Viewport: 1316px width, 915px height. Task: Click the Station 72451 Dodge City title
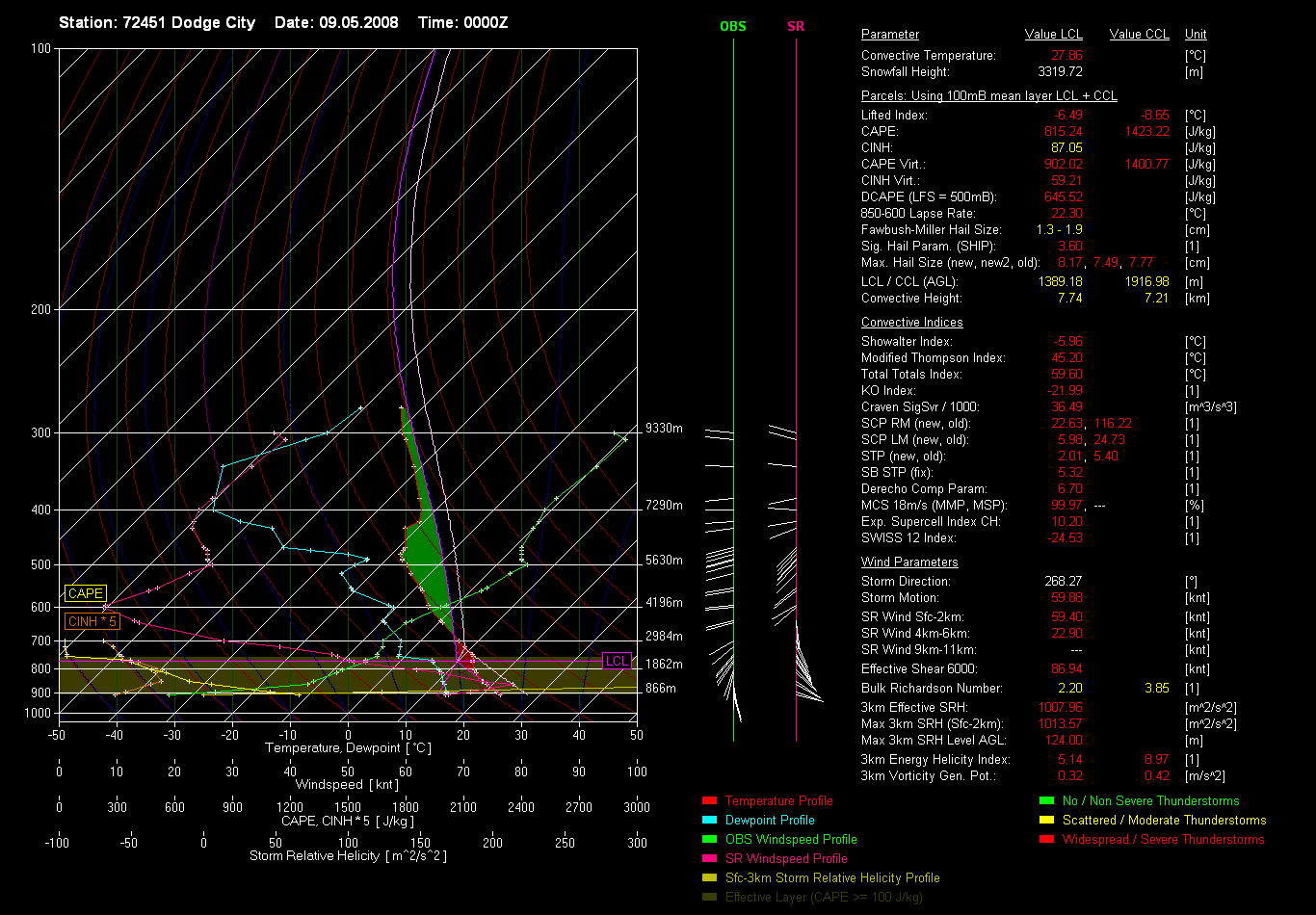point(157,22)
